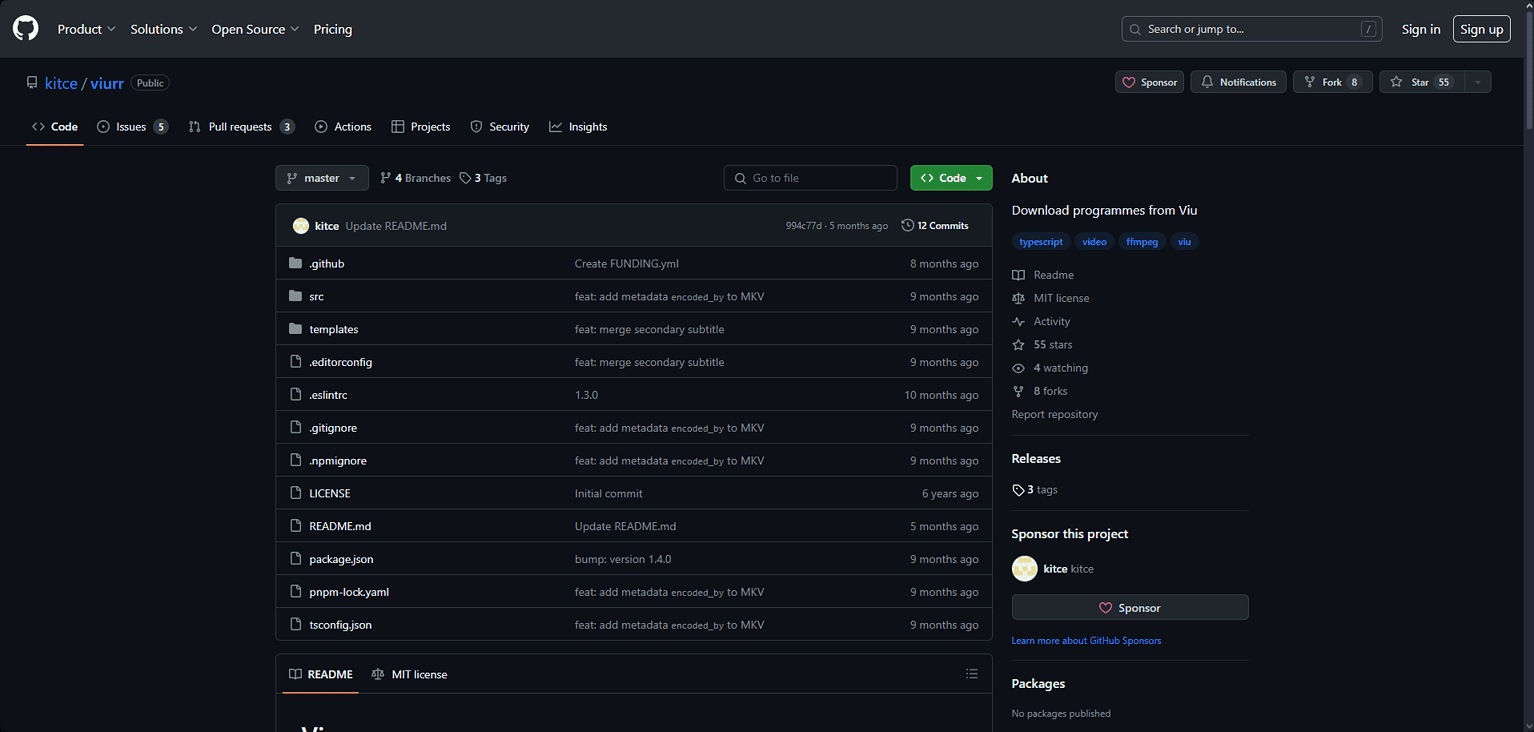Viewport: 1534px width, 732px height.
Task: Switch to the Issues tab
Action: (x=131, y=127)
